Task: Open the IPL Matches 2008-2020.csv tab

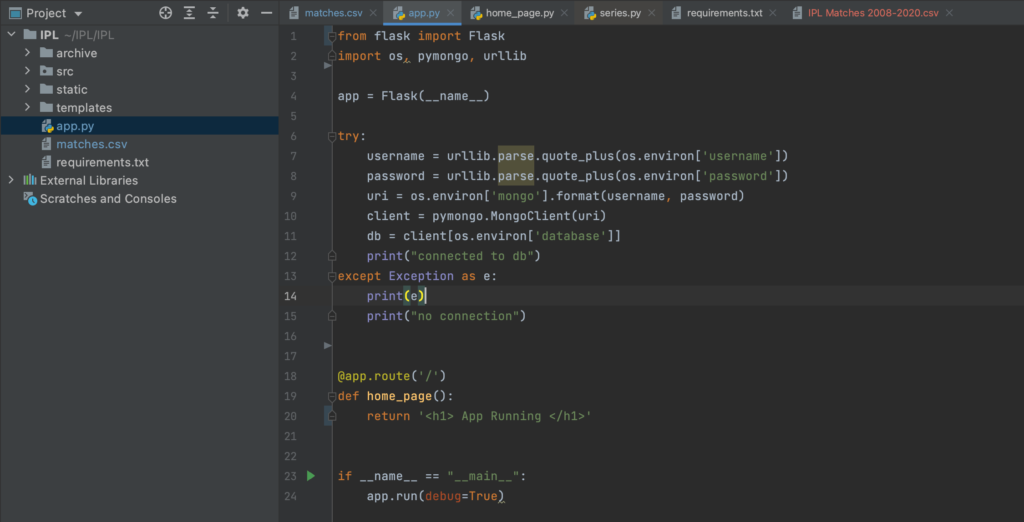Action: coord(873,14)
